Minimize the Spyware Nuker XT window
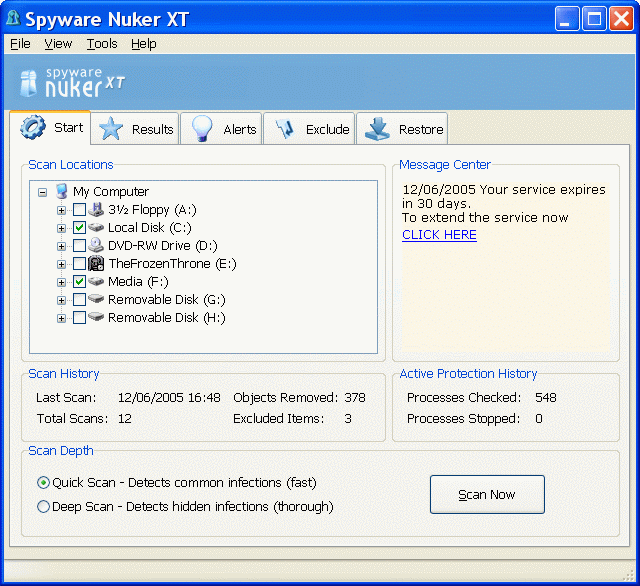Image resolution: width=640 pixels, height=586 pixels. click(567, 19)
